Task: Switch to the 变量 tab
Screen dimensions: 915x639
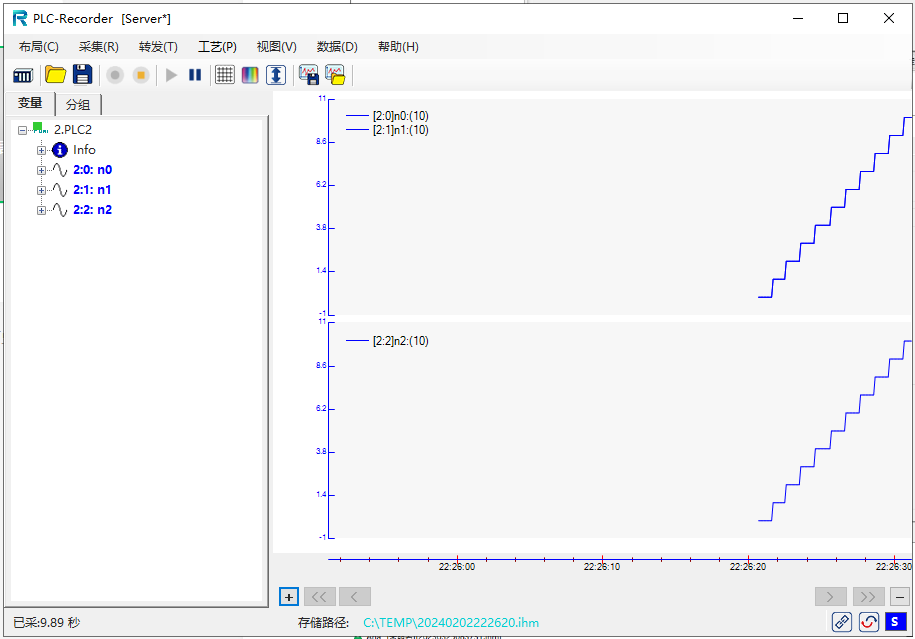Action: pyautogui.click(x=30, y=103)
